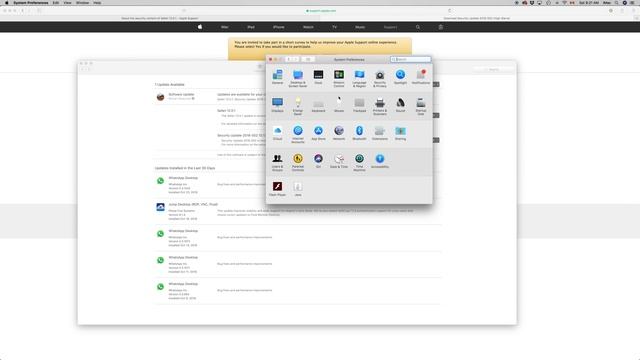Viewport: 640px width, 360px height.
Task: Click Support in Apple site navigation
Action: point(390,27)
